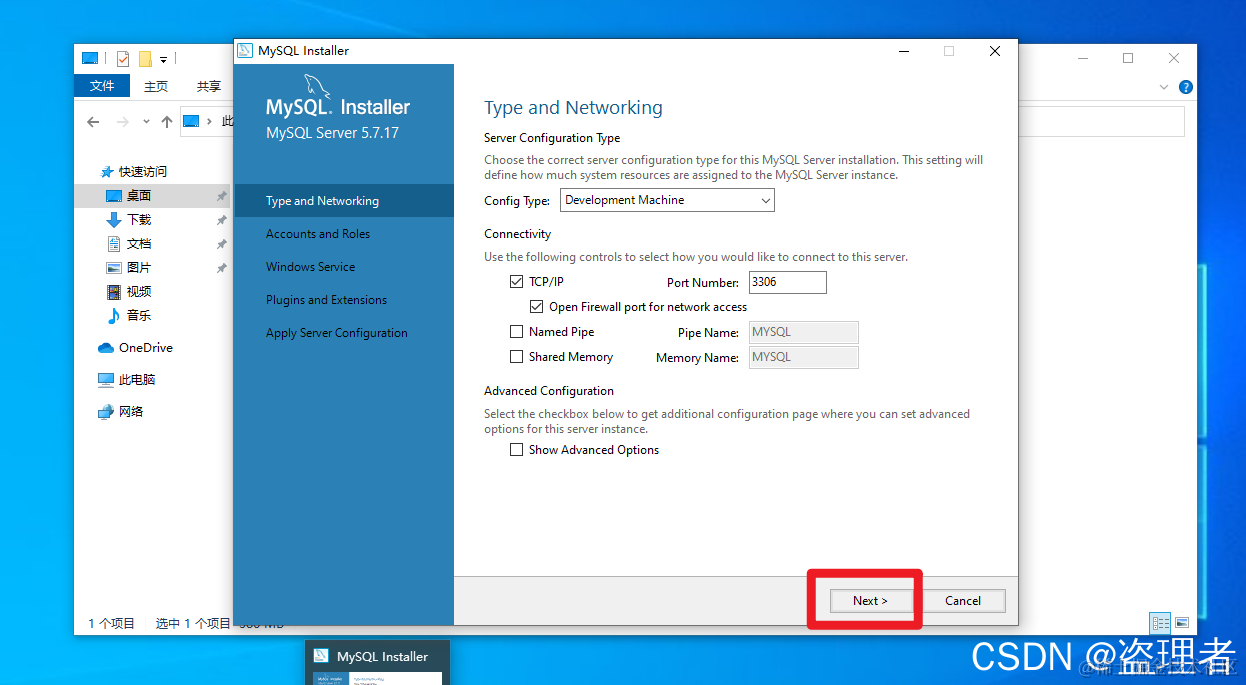
Task: Click the address bar breadcrumb chevron in Explorer
Action: (209, 122)
